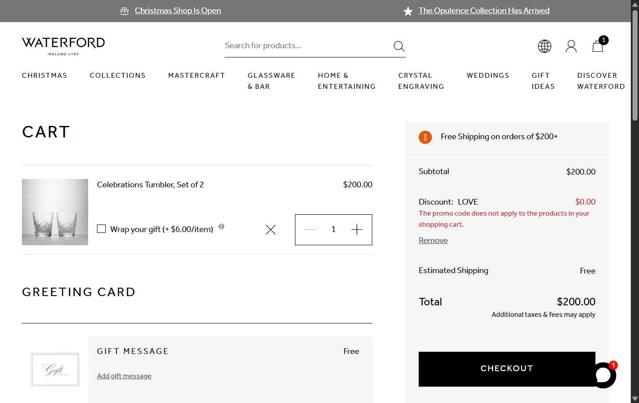Open the chat bubble widget
Image resolution: width=639 pixels, height=403 pixels.
(602, 375)
